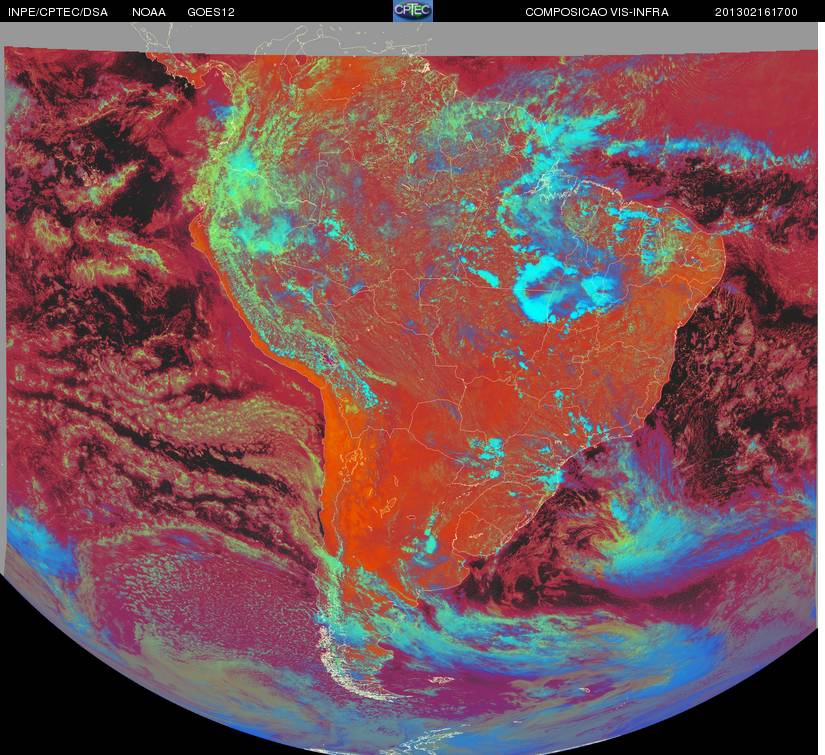Click the NOAA label

pyautogui.click(x=148, y=12)
